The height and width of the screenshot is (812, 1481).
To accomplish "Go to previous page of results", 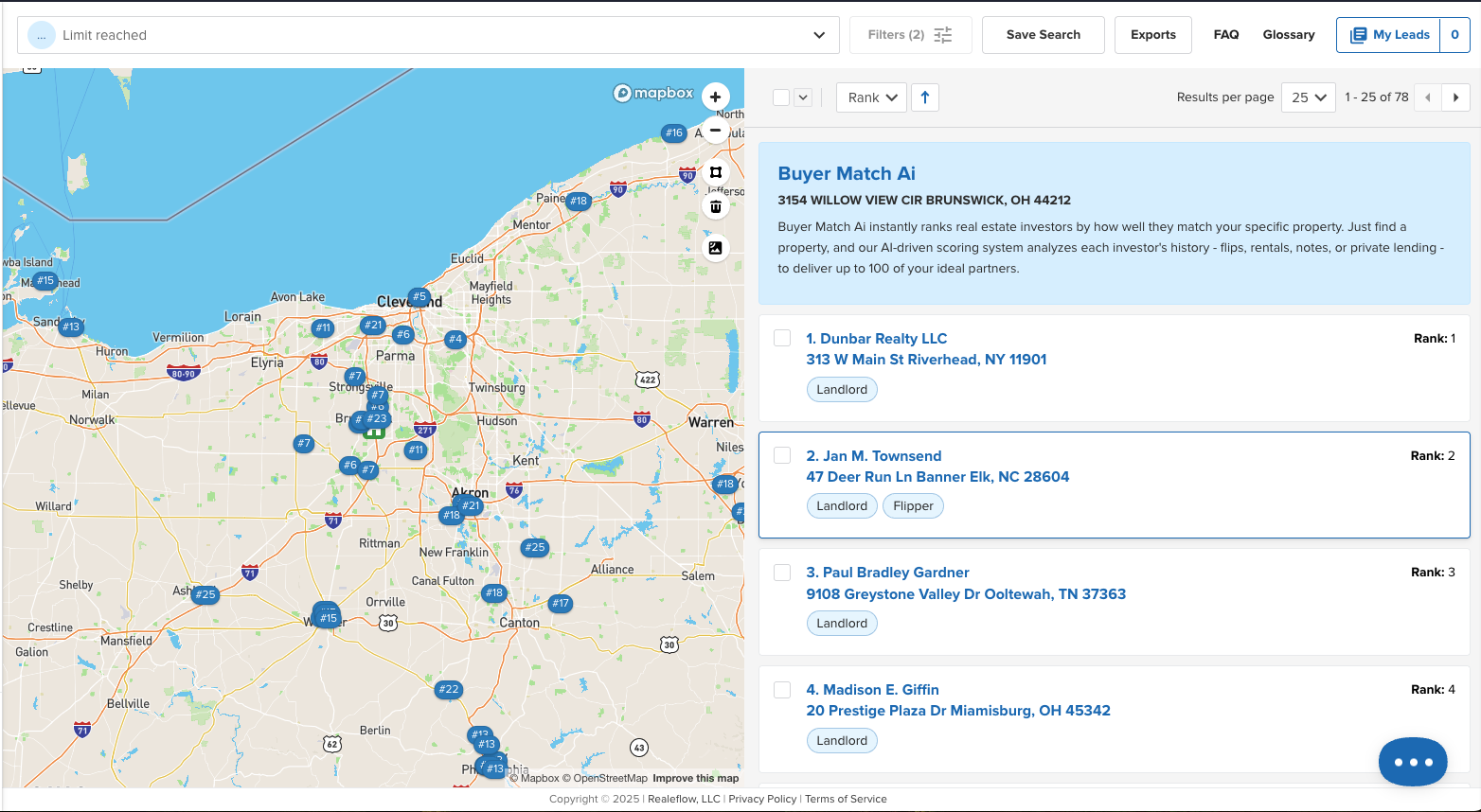I will 1428,97.
